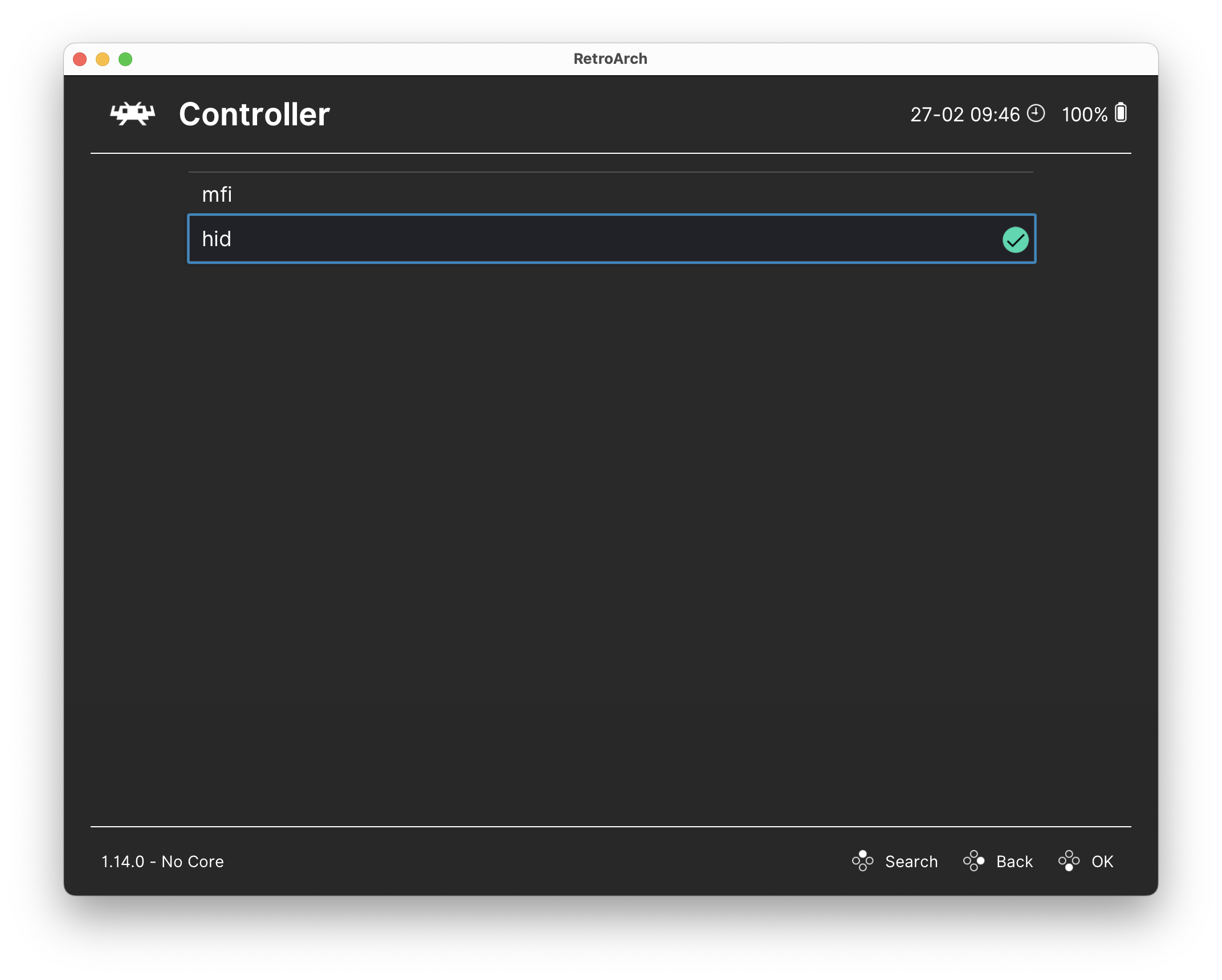Click the battery icon in the header
Image resolution: width=1222 pixels, height=980 pixels.
coord(1121,113)
